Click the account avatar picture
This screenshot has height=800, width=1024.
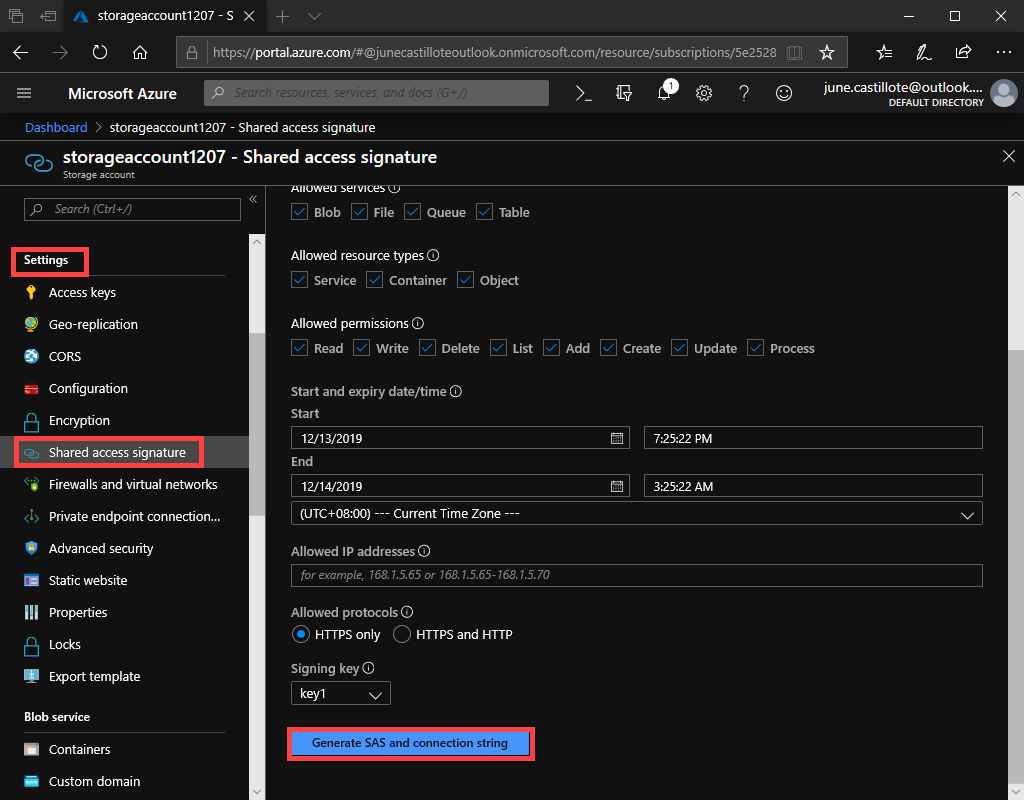point(1003,93)
